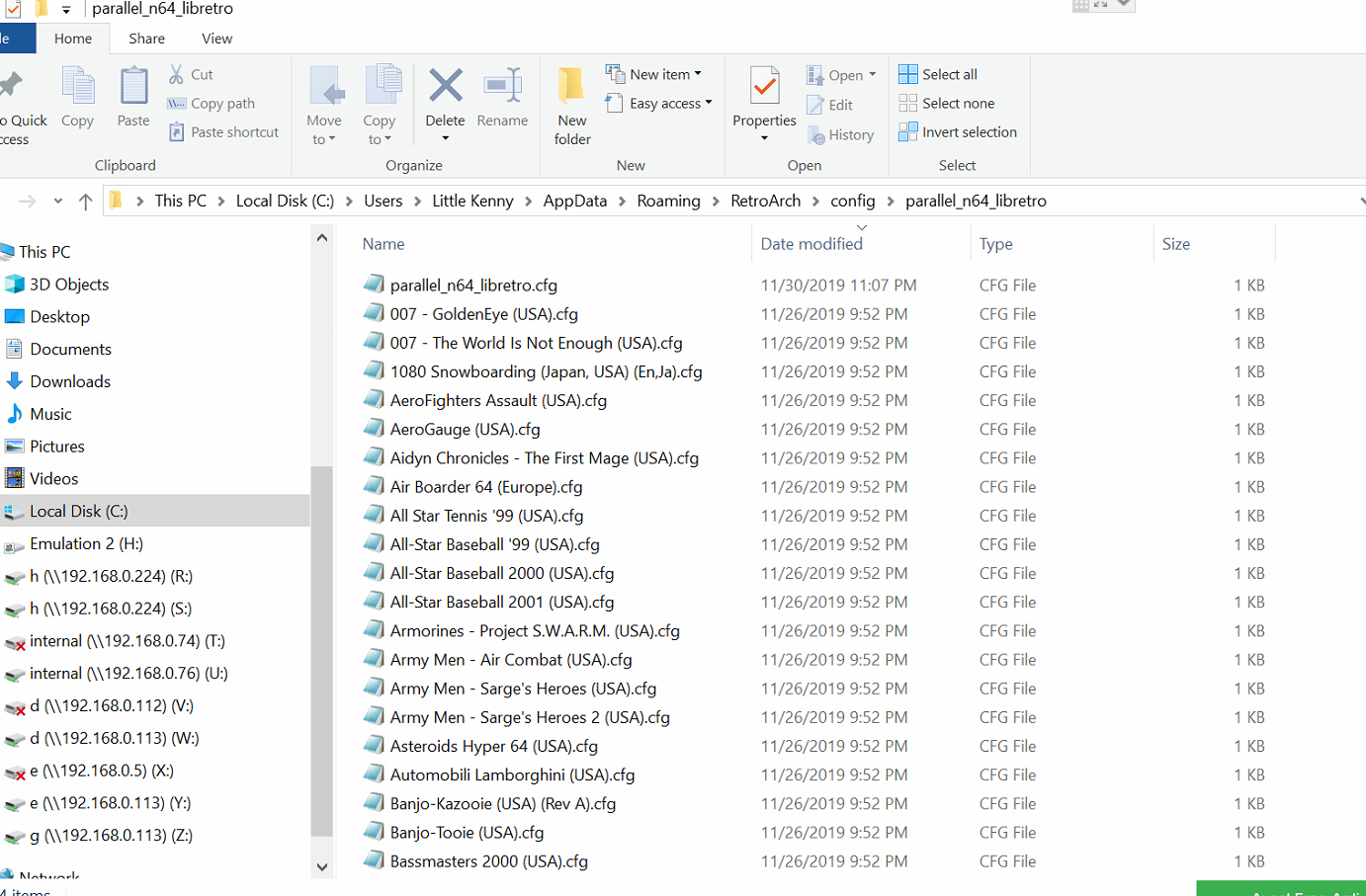
Task: Select All-Star Baseball 2000 (USA).cfg
Action: pos(502,574)
